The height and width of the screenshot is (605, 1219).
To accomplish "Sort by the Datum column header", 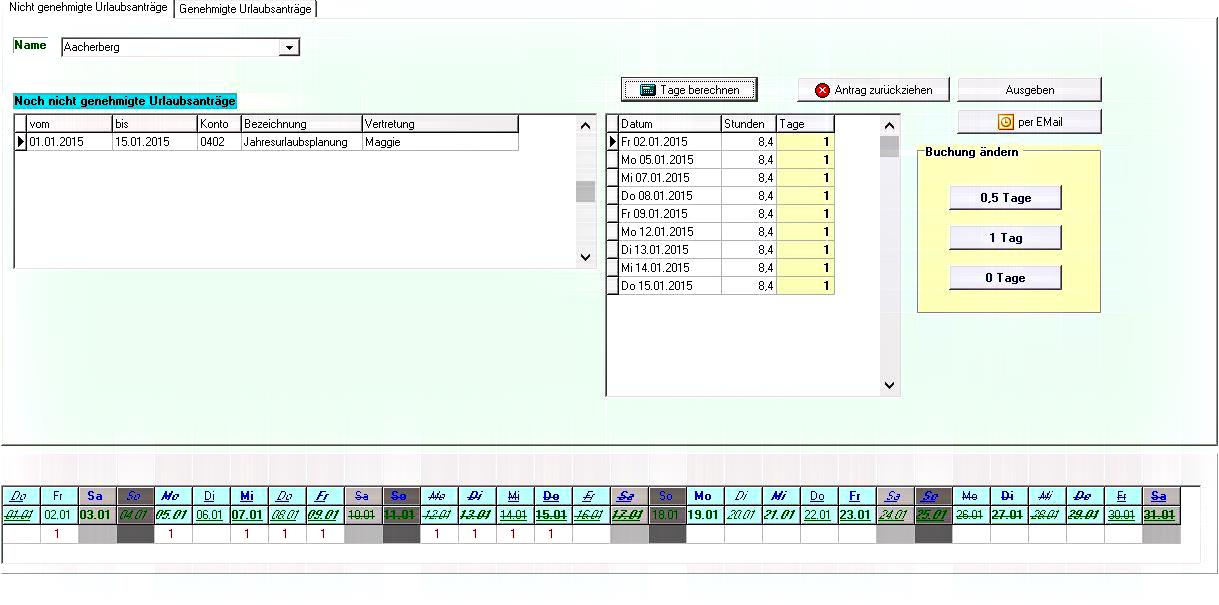I will click(x=668, y=124).
